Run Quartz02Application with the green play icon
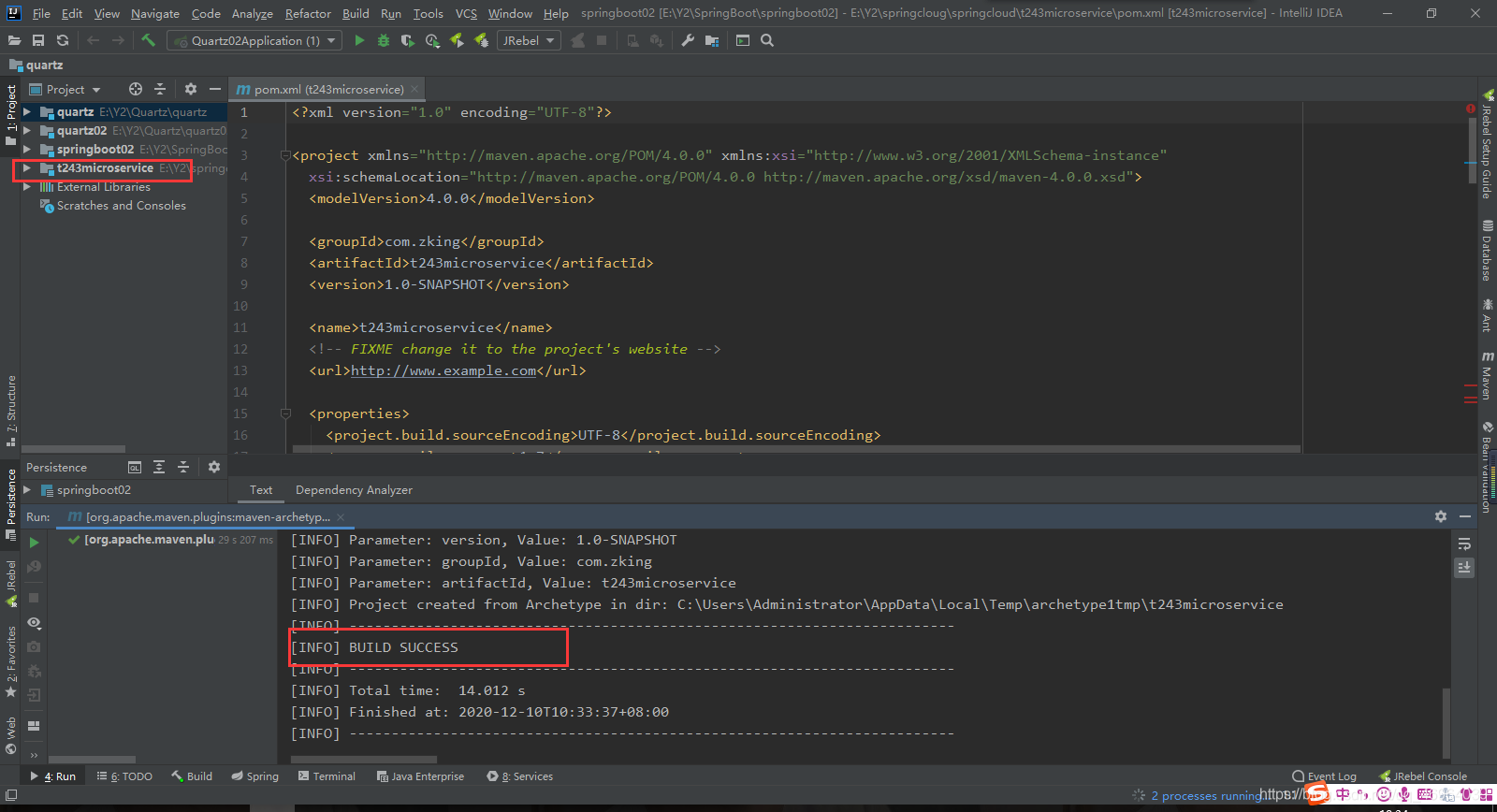Image resolution: width=1497 pixels, height=812 pixels. tap(359, 40)
